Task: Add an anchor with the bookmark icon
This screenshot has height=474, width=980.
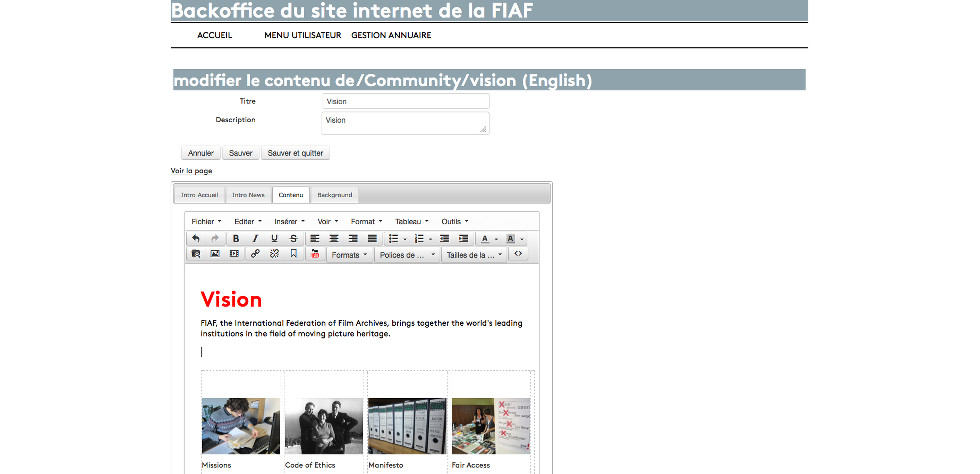Action: click(x=293, y=254)
